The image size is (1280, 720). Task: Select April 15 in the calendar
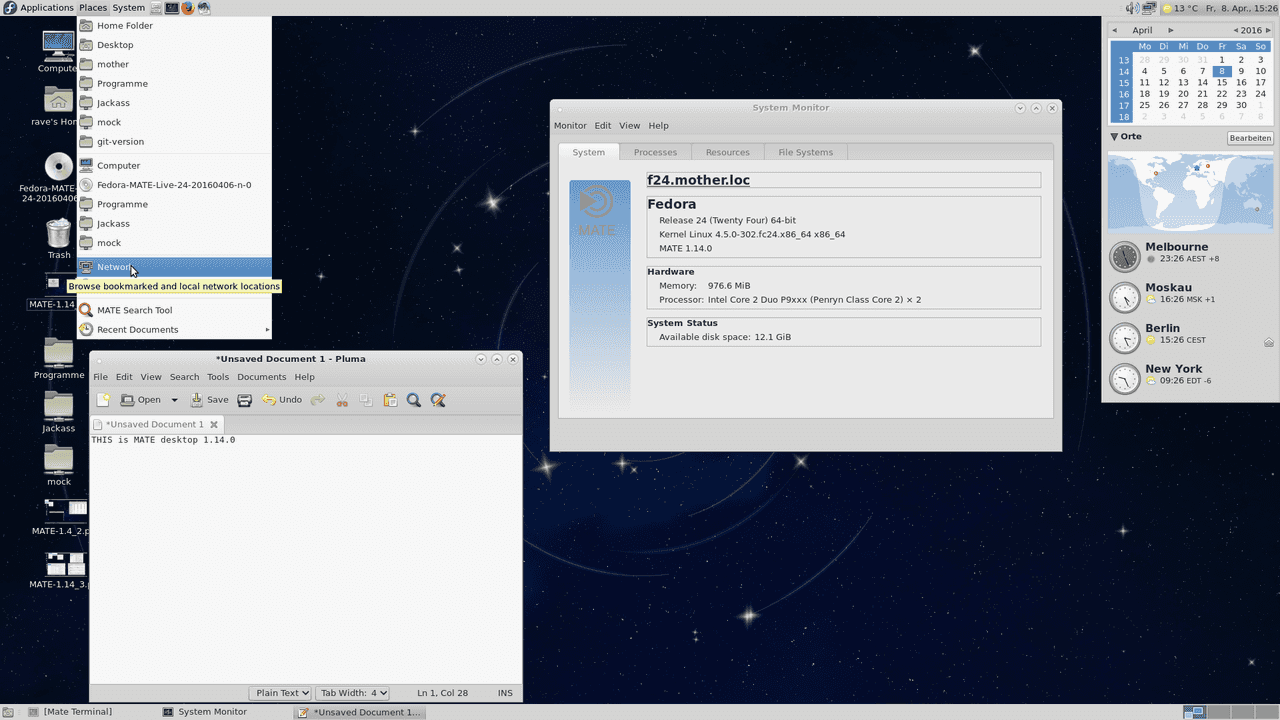point(1222,83)
